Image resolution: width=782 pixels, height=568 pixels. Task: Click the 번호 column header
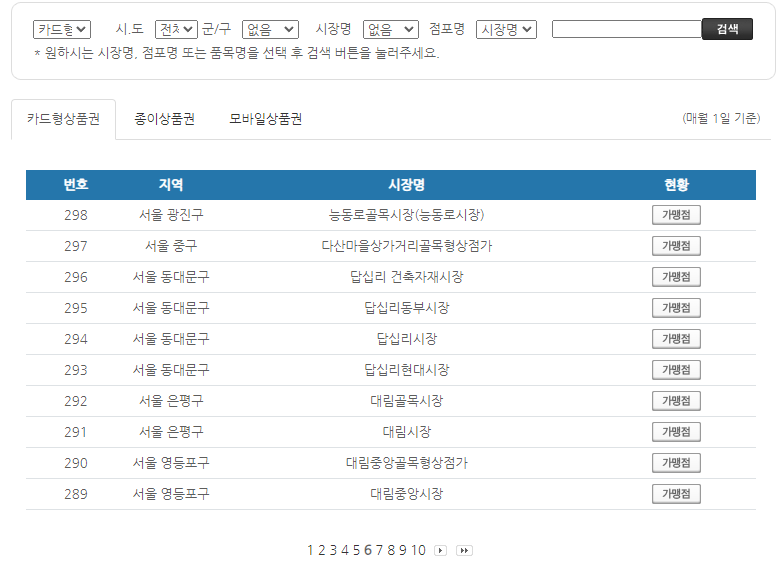coord(76,185)
